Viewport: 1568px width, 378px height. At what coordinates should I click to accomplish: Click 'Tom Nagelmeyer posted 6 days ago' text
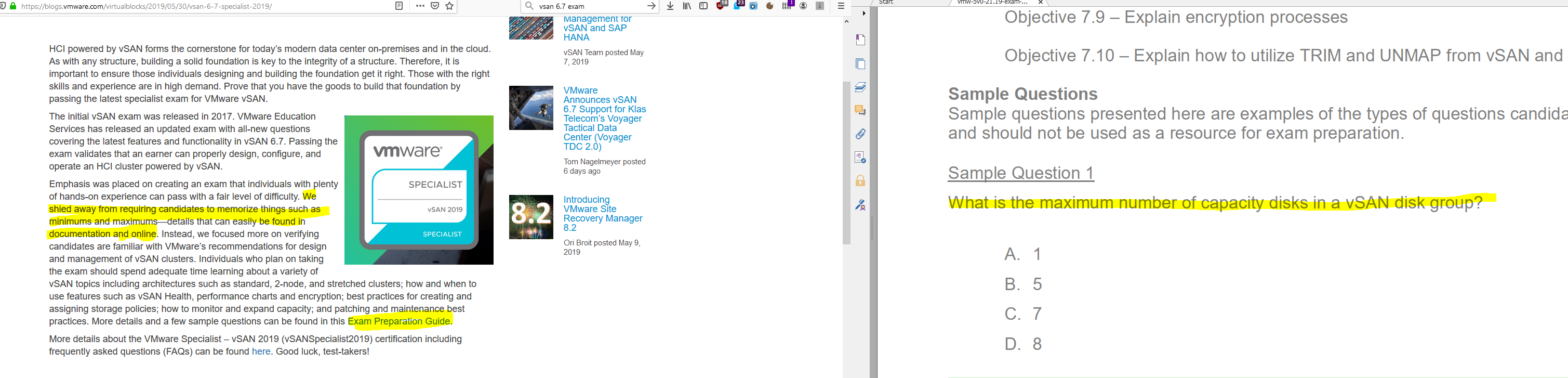click(x=604, y=166)
